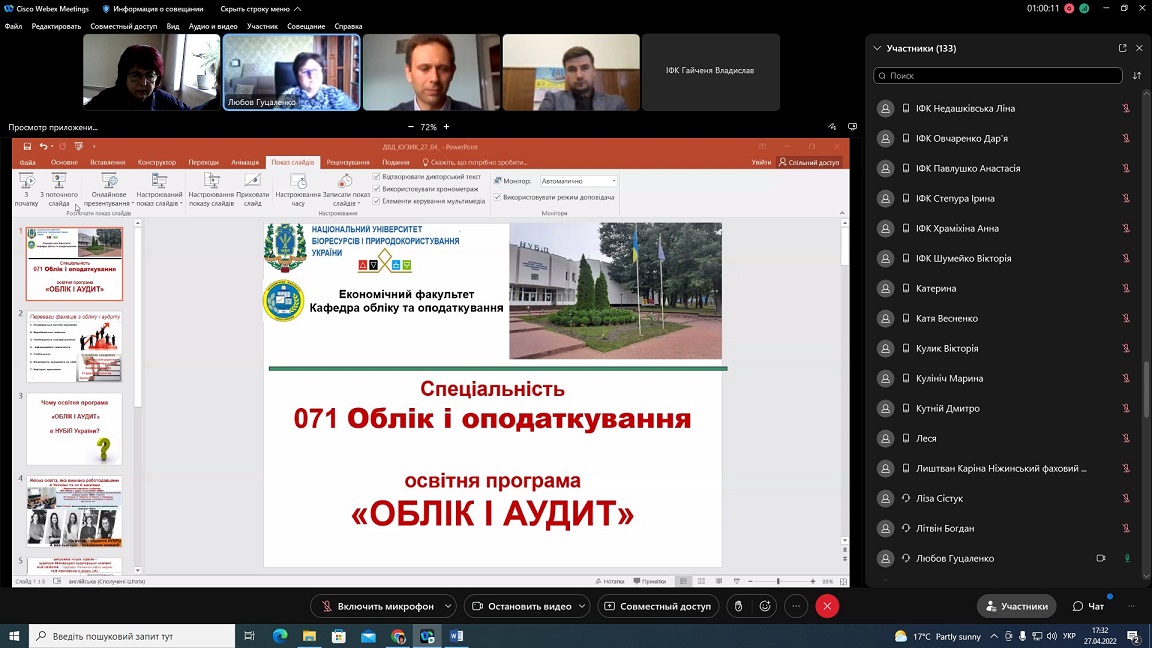This screenshot has height=648, width=1152.
Task: Click PowerPoint save icon in title bar
Action: pos(27,146)
